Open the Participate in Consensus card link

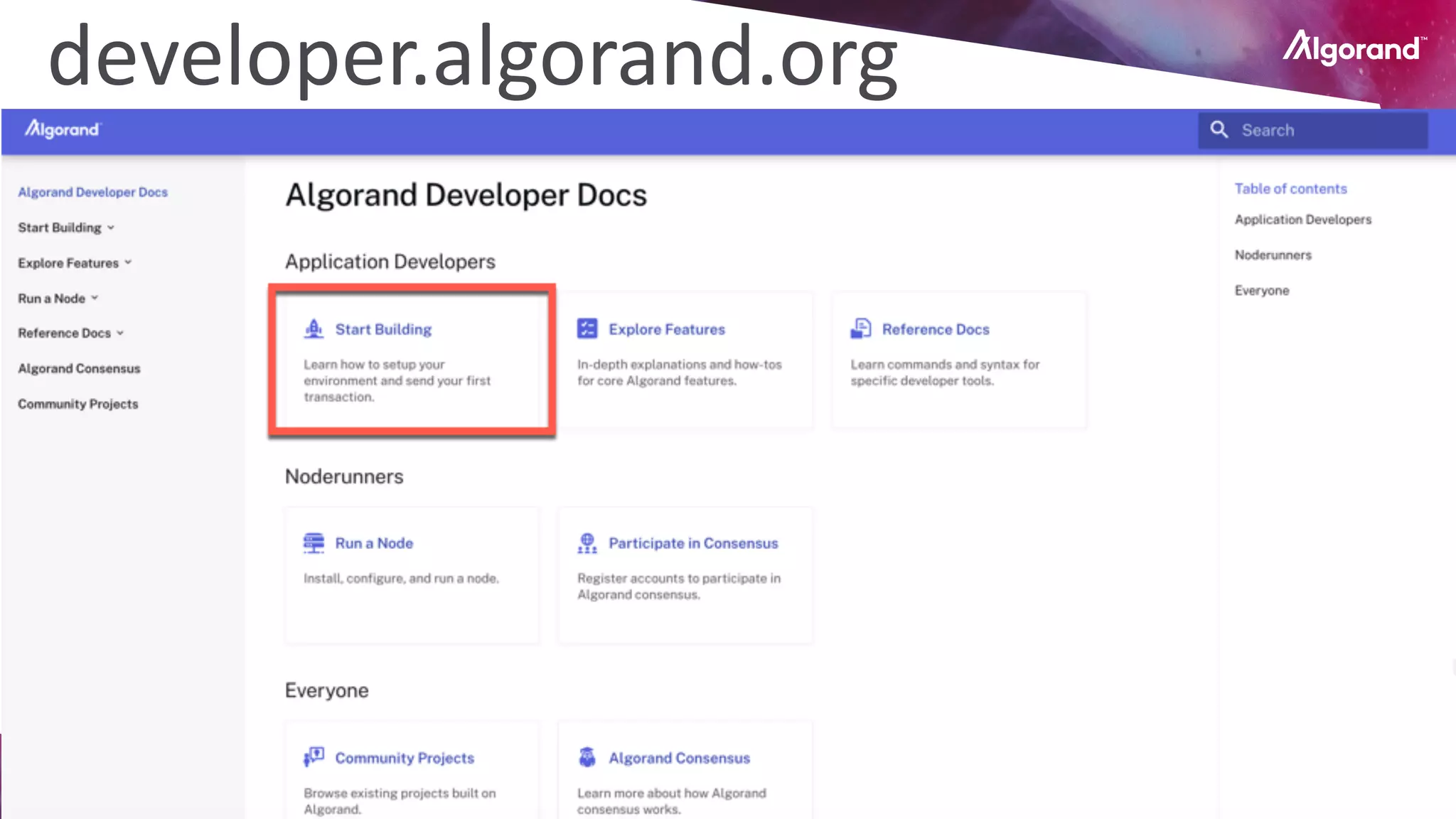coord(693,543)
